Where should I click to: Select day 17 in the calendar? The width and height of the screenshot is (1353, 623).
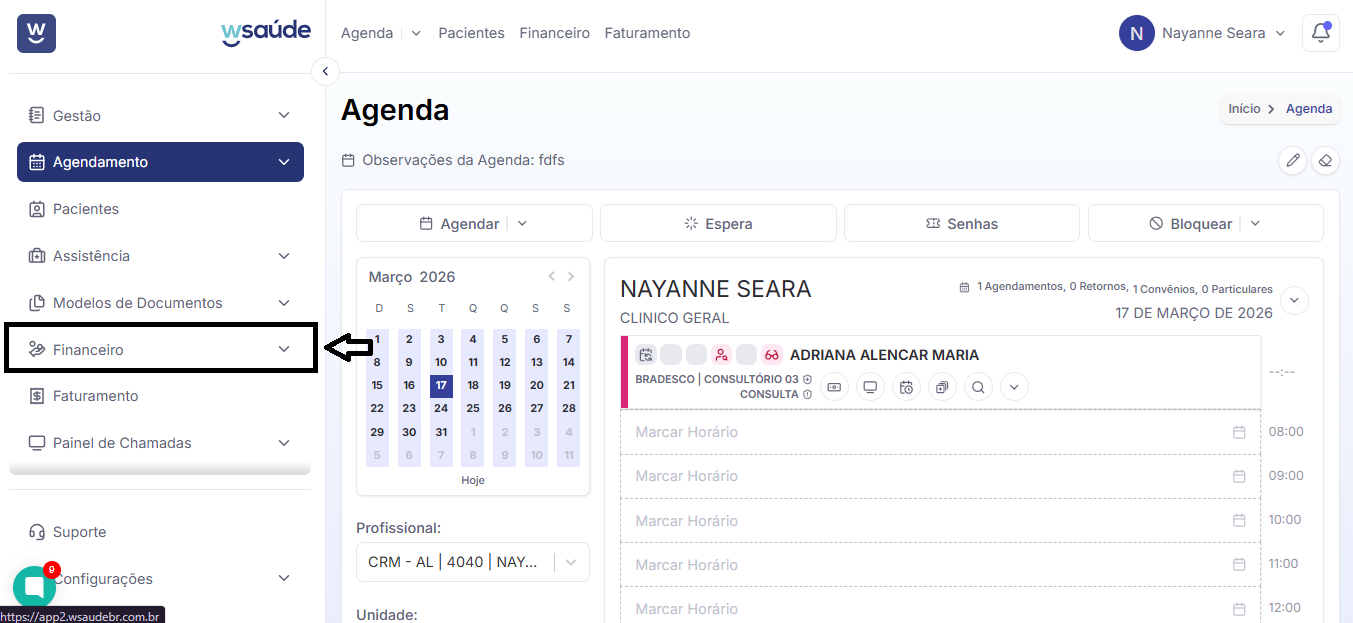(x=441, y=385)
